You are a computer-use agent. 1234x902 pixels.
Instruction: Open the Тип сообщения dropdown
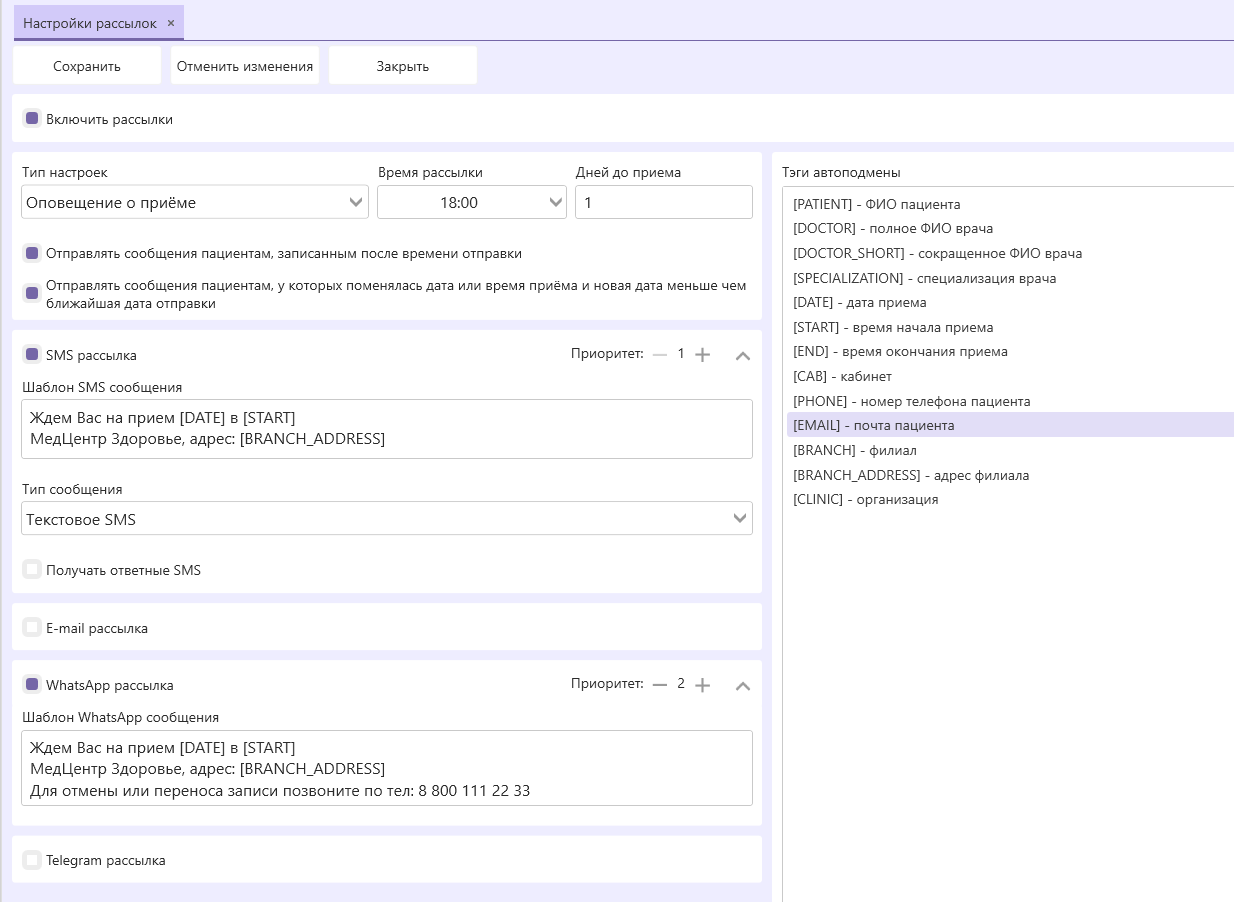pyautogui.click(x=387, y=519)
